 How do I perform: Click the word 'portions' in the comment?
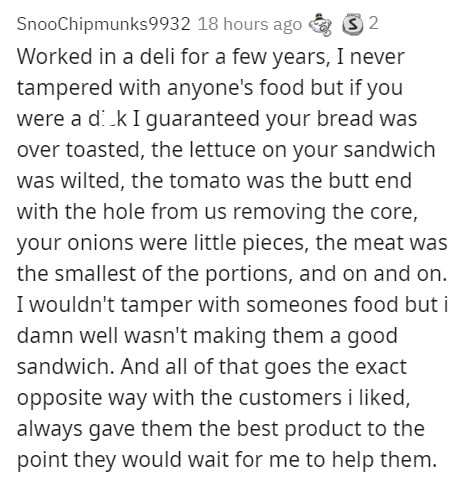coord(248,274)
